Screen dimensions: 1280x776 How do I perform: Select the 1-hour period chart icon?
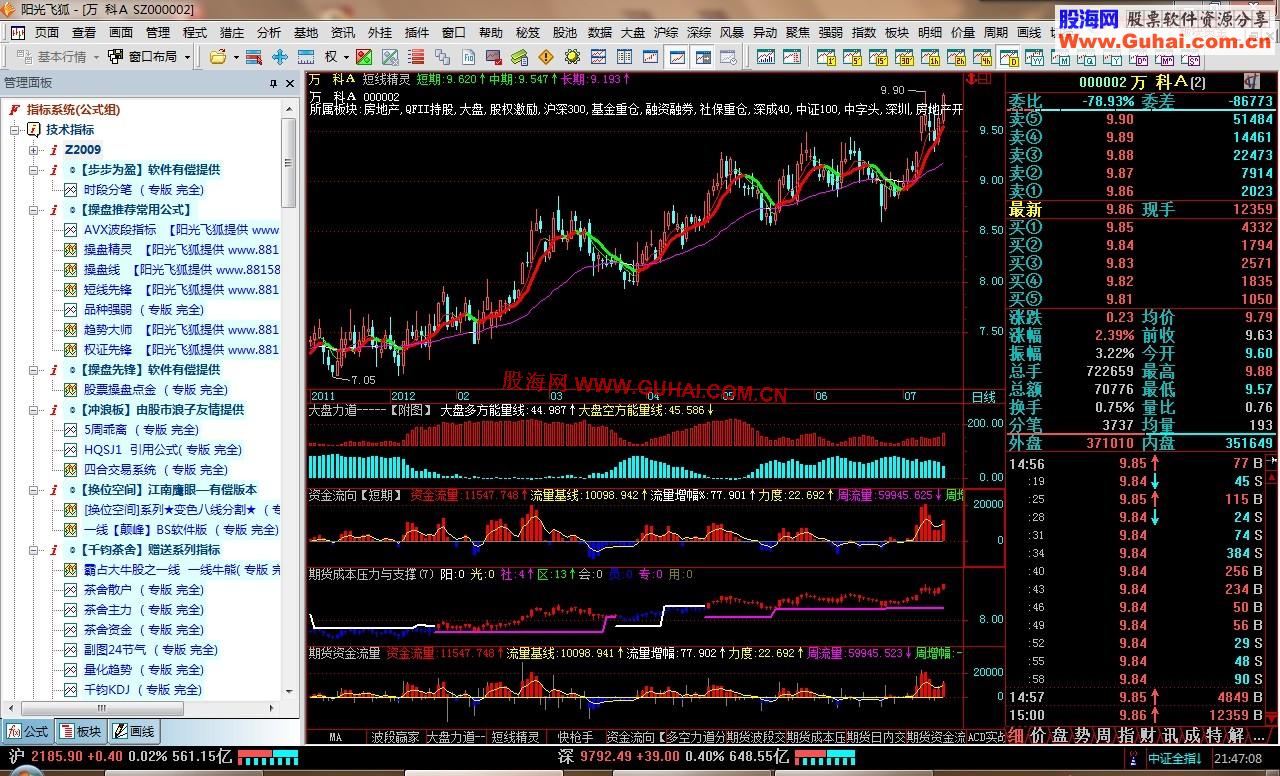pos(930,57)
